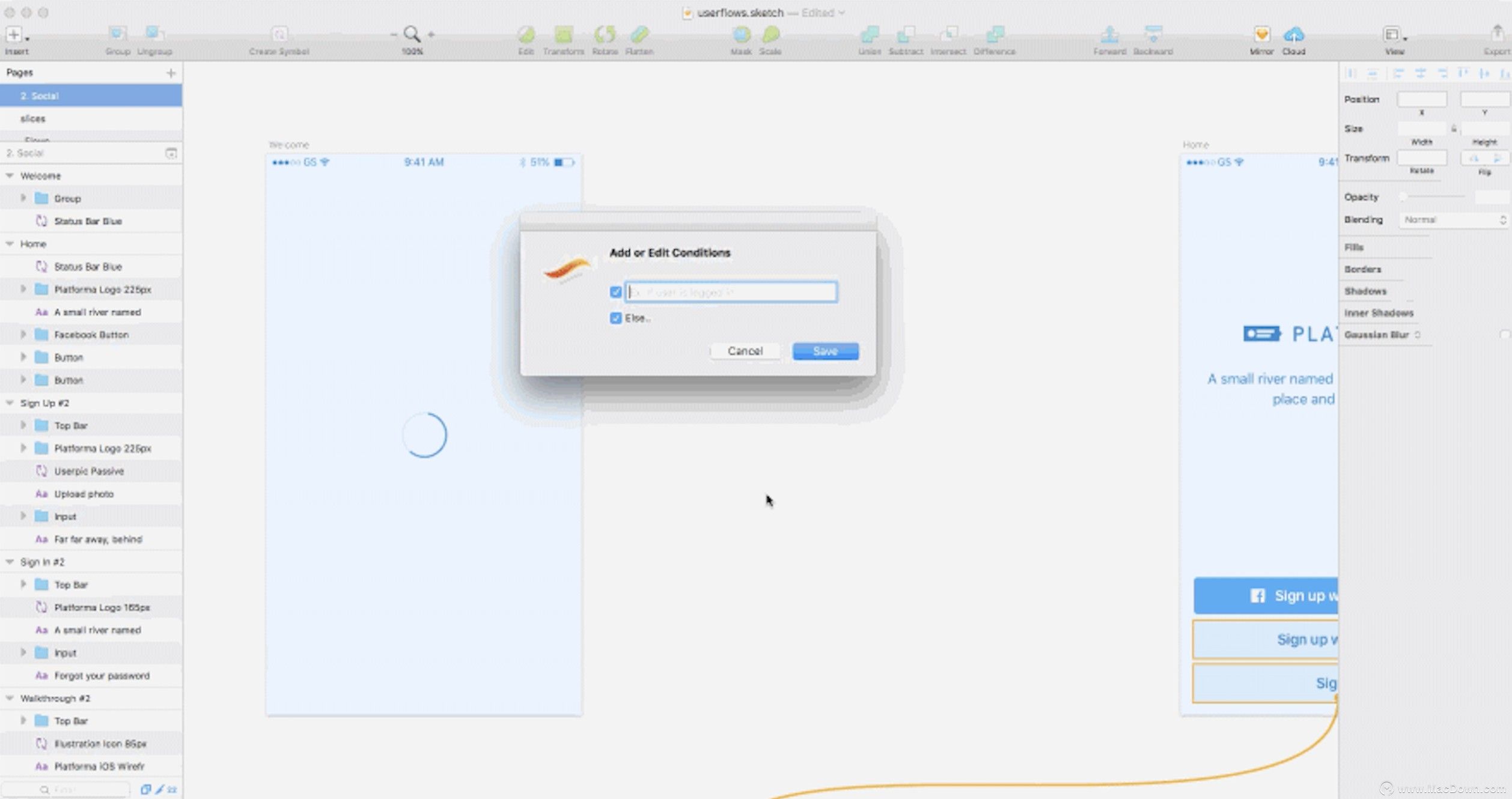Viewport: 1512px width, 799px height.
Task: Click the Opacity slider
Action: (x=1433, y=197)
